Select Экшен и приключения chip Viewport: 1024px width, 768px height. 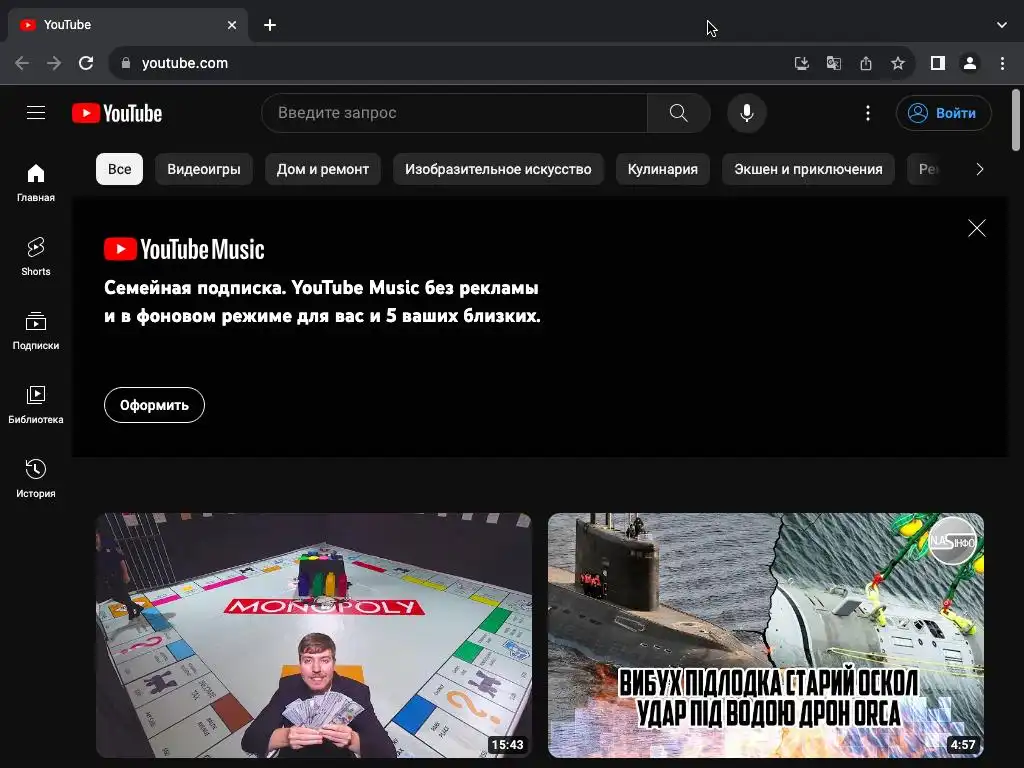(808, 169)
